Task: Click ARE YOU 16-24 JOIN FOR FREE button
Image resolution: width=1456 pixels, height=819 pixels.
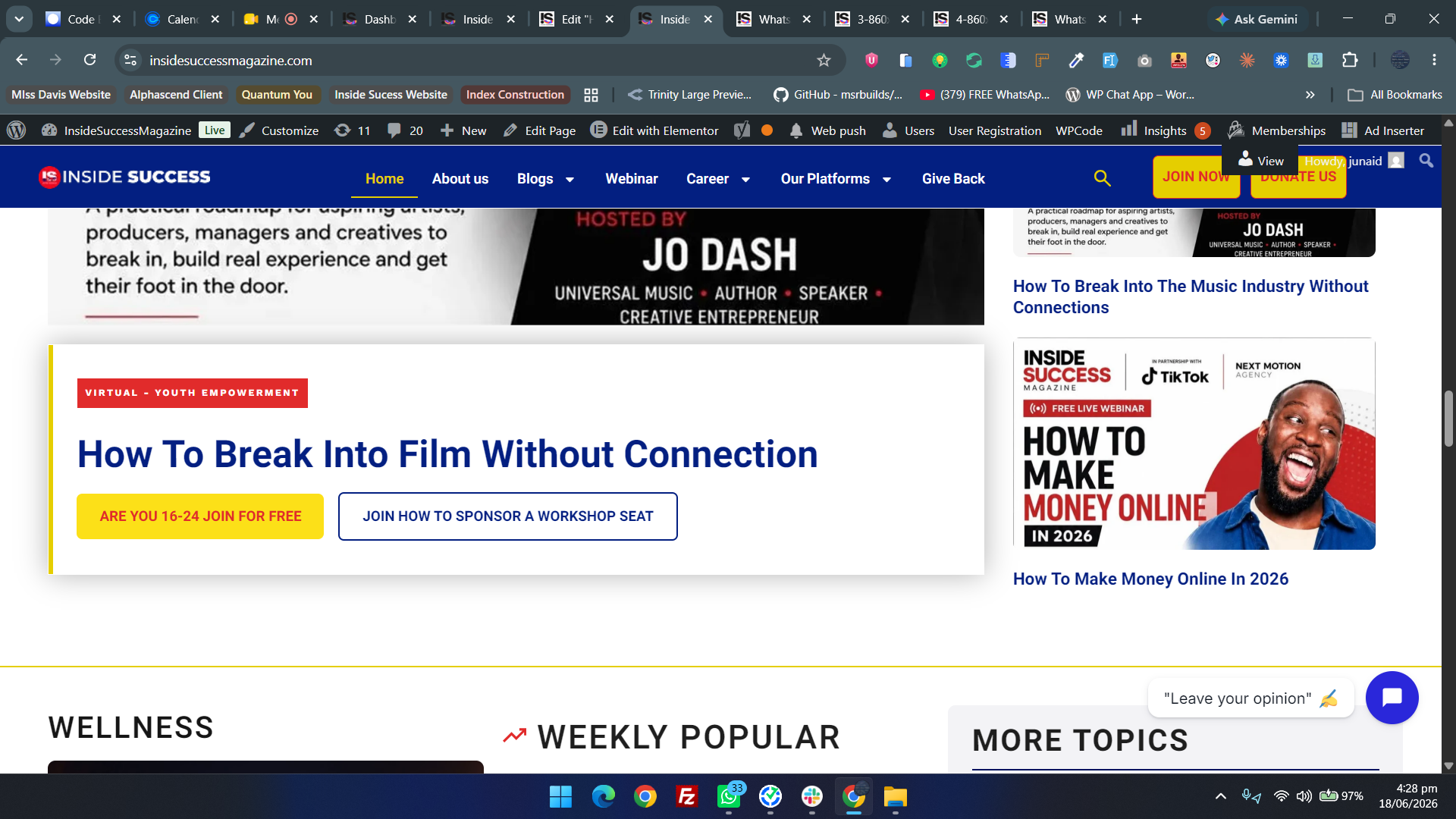Action: click(x=200, y=516)
